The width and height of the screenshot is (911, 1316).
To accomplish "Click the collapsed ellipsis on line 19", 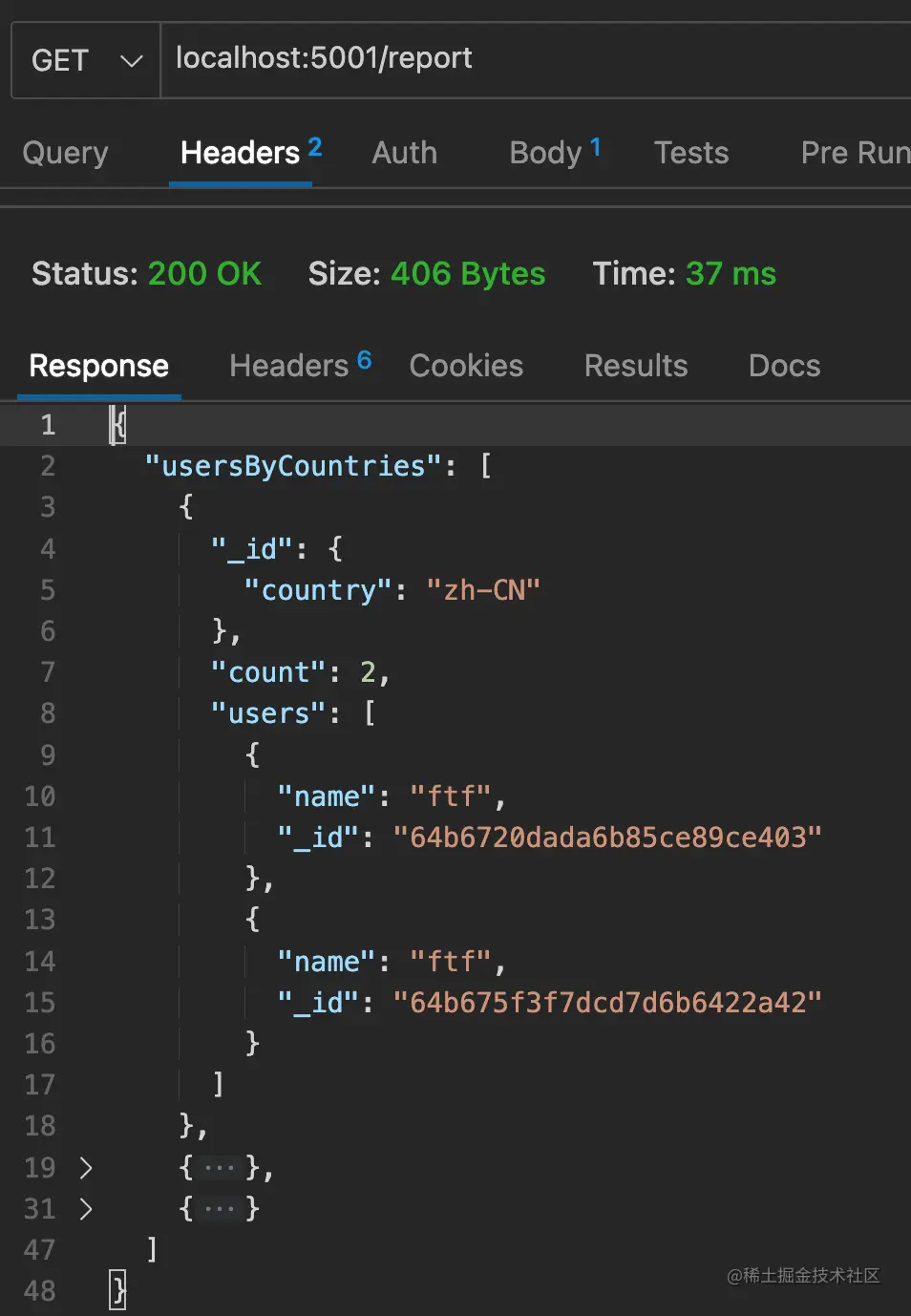I will click(220, 1167).
